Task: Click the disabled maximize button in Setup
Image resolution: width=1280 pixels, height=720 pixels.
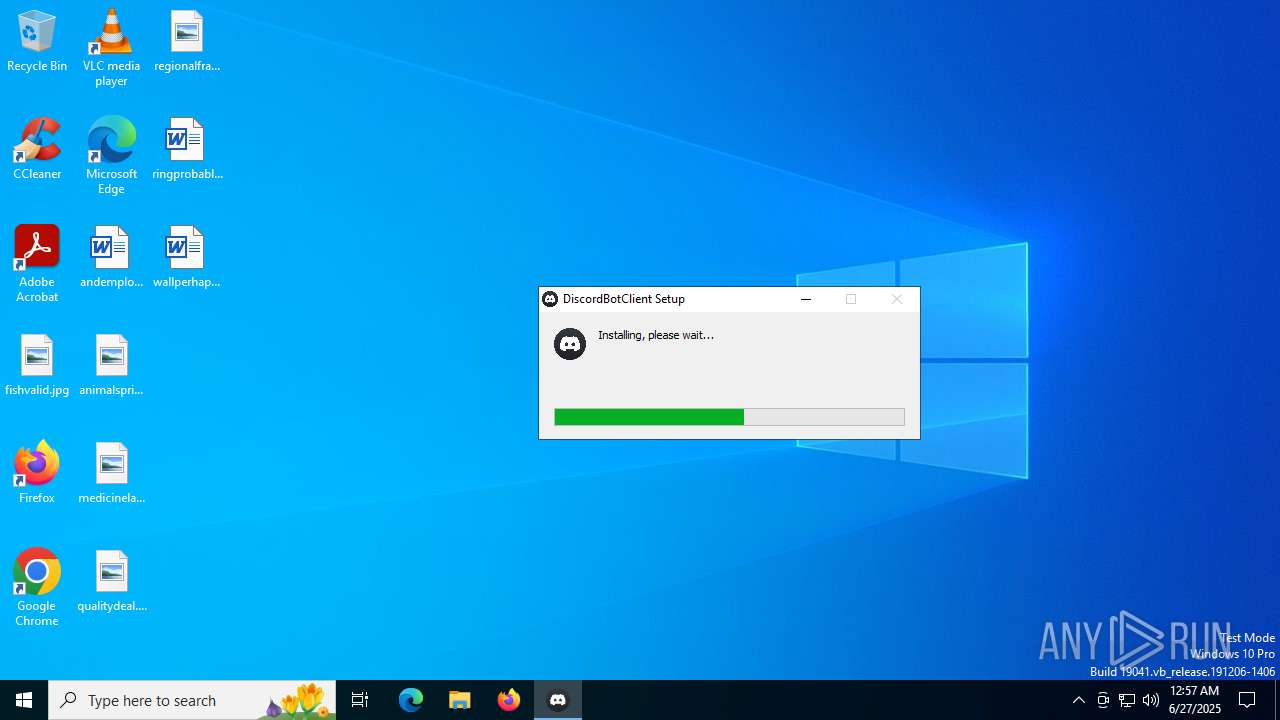Action: tap(851, 299)
